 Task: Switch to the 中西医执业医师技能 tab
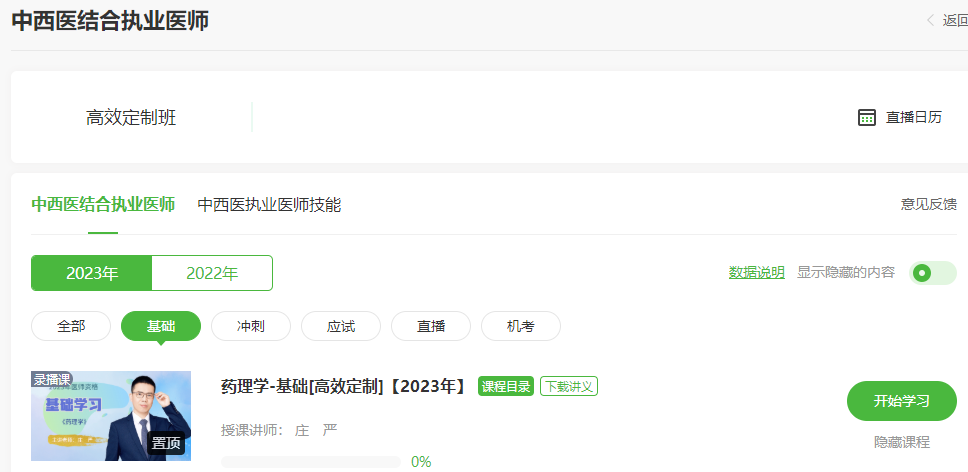pyautogui.click(x=269, y=204)
